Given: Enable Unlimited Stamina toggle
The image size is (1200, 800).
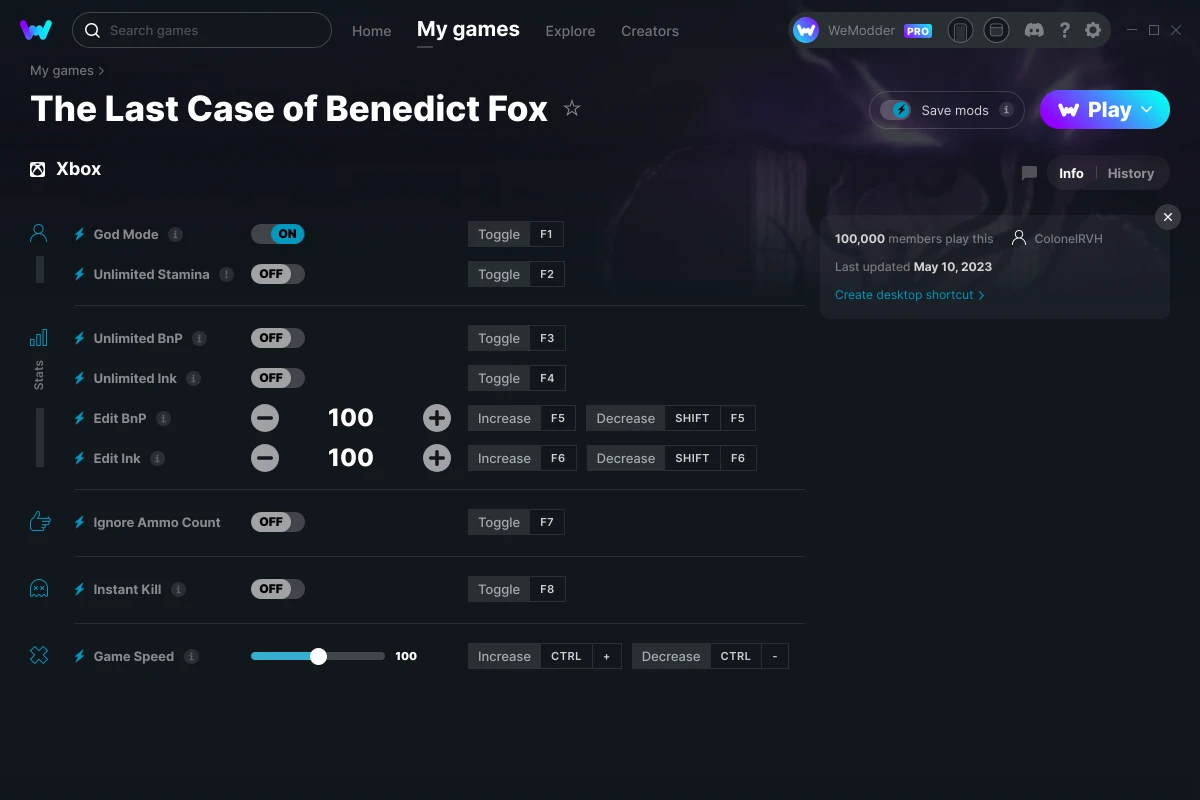Looking at the screenshot, I should pyautogui.click(x=277, y=274).
